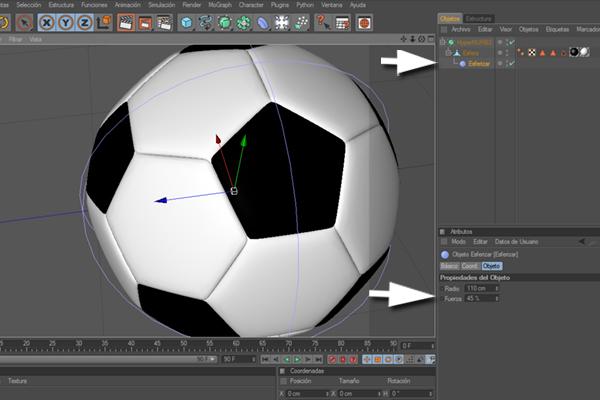This screenshot has height=400, width=600.
Task: Toggle autokeying red button
Action: click(343, 359)
